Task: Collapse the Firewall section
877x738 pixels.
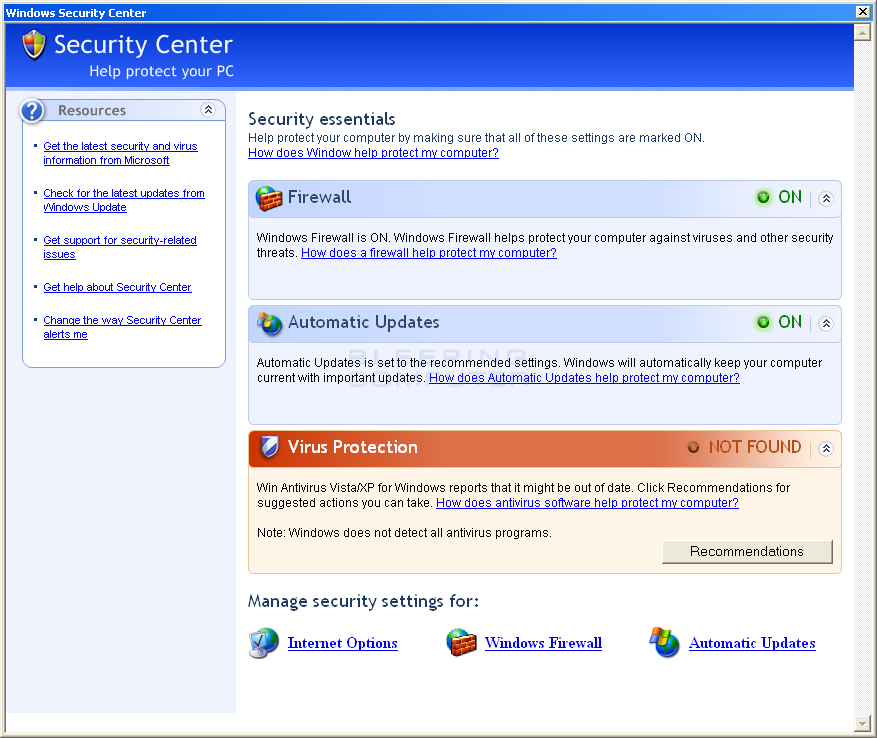Action: click(826, 199)
